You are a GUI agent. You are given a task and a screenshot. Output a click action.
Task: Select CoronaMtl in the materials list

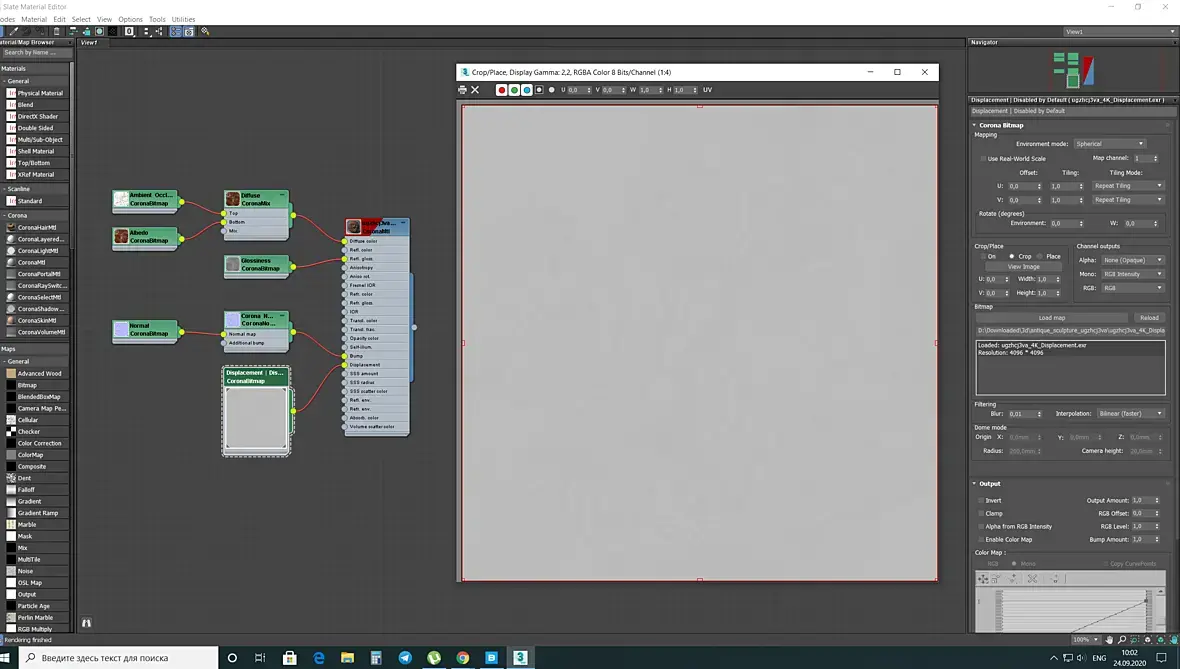[x=36, y=263]
